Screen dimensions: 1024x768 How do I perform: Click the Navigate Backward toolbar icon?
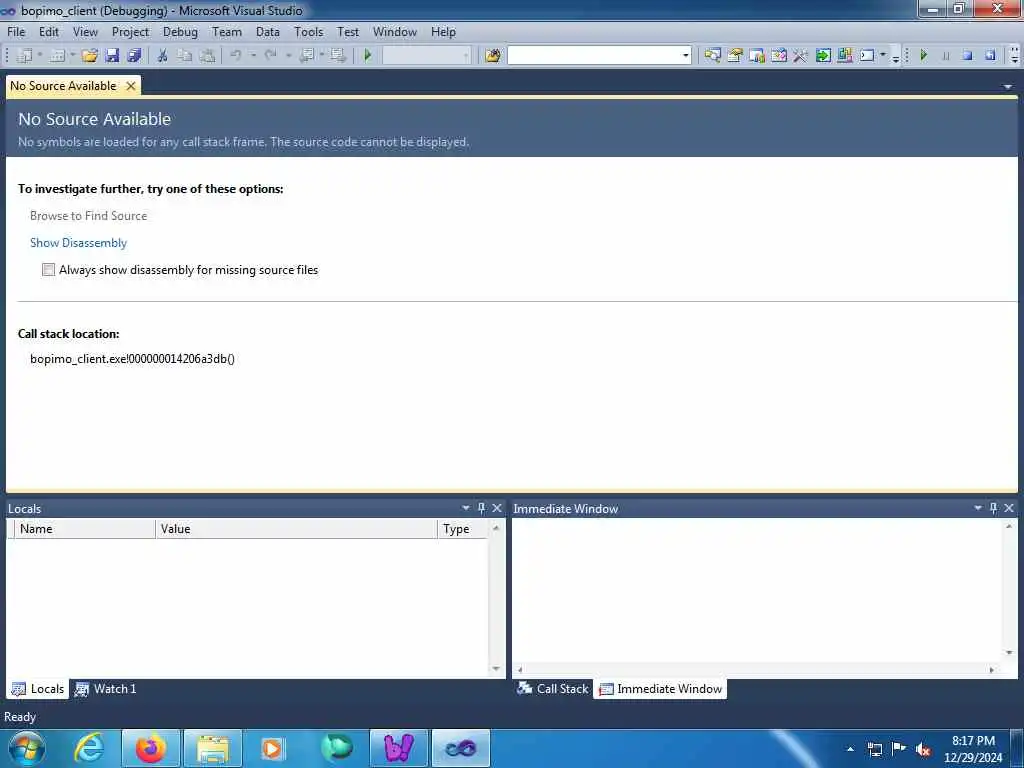(306, 56)
